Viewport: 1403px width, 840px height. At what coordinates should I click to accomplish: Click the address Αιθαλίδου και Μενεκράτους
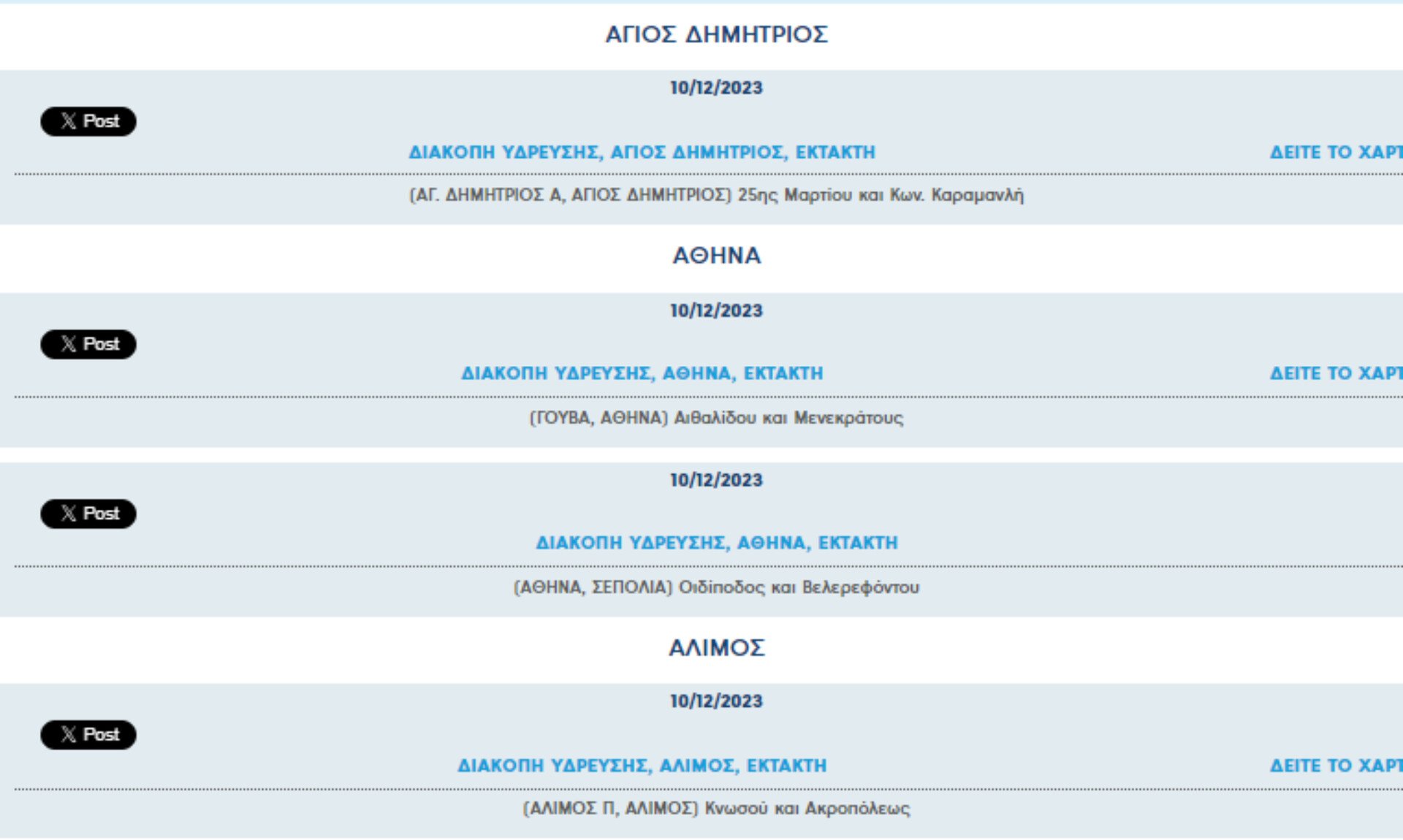pos(788,418)
